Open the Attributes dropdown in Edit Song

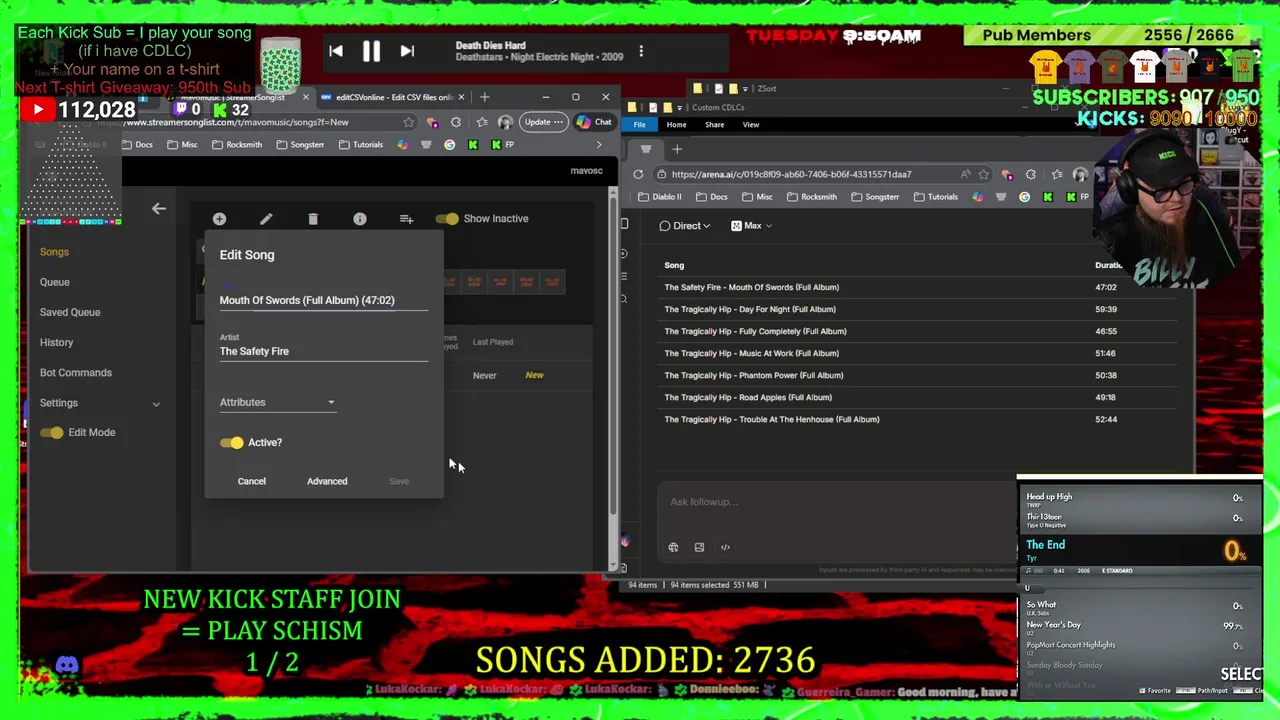pyautogui.click(x=278, y=402)
